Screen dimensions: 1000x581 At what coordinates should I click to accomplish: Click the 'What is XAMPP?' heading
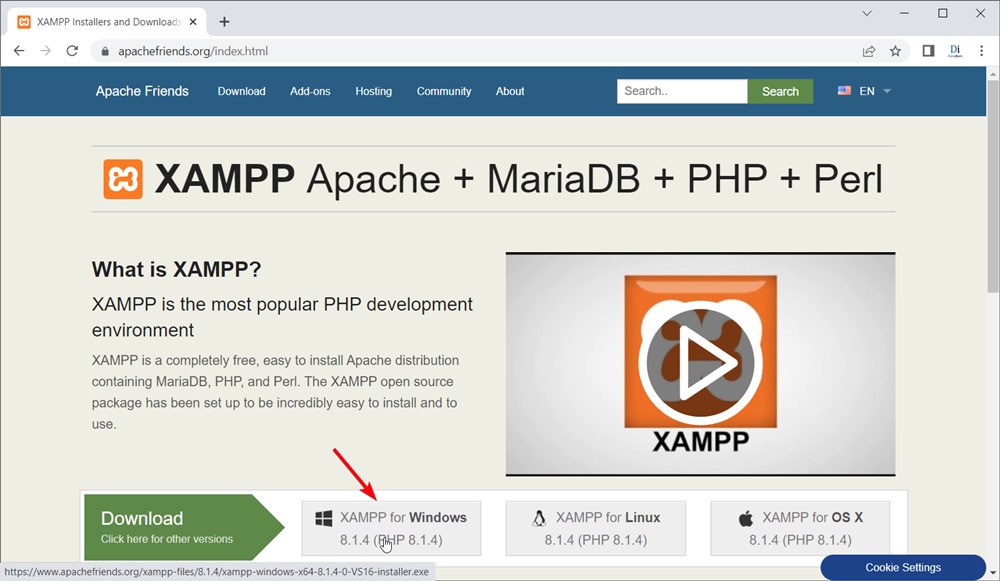[177, 269]
